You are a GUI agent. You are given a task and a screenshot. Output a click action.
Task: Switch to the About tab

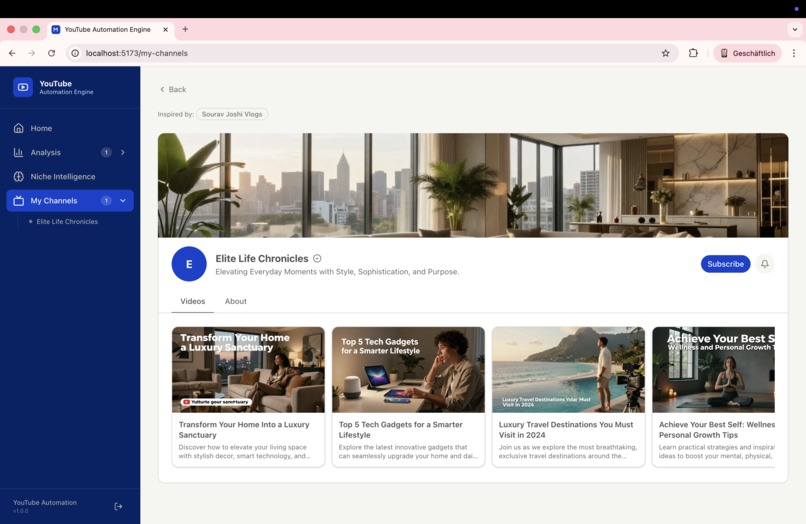235,301
